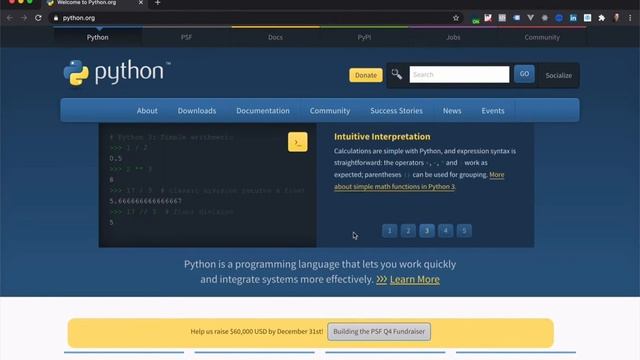Click the browser forward arrow
The image size is (640, 360).
24,18
